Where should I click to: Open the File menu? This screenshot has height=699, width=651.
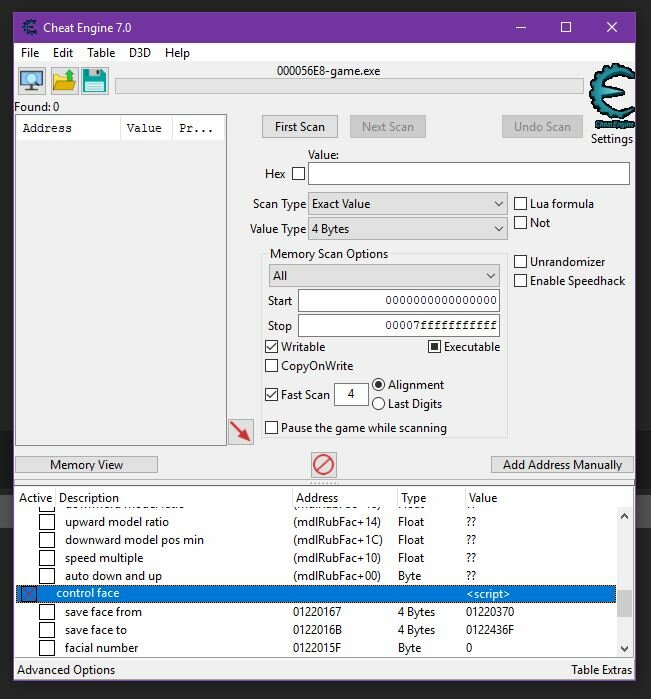pos(30,53)
